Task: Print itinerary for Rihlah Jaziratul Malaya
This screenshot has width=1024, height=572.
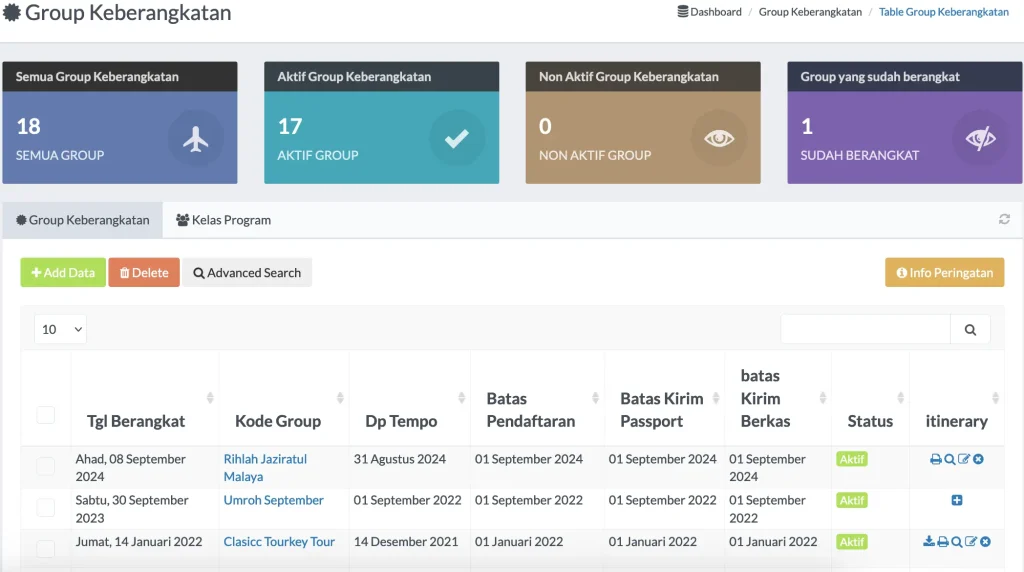Action: (x=935, y=459)
